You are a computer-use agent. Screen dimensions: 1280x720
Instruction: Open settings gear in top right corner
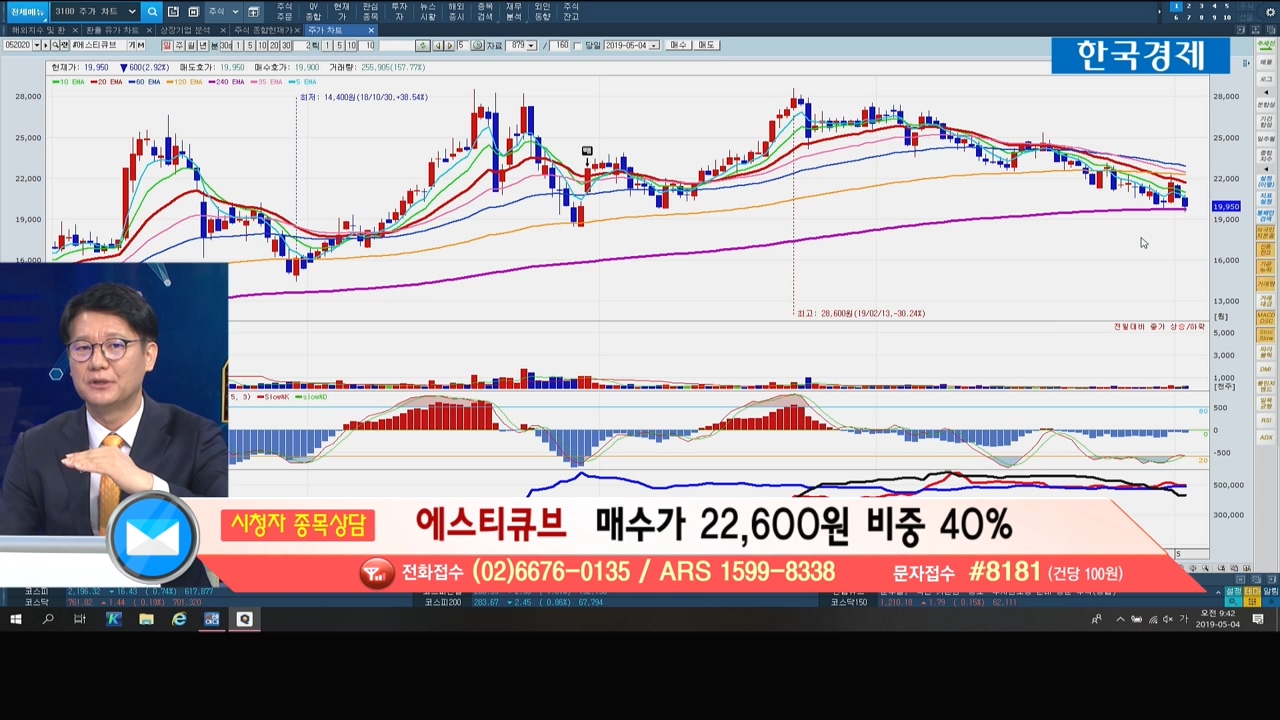1271,12
